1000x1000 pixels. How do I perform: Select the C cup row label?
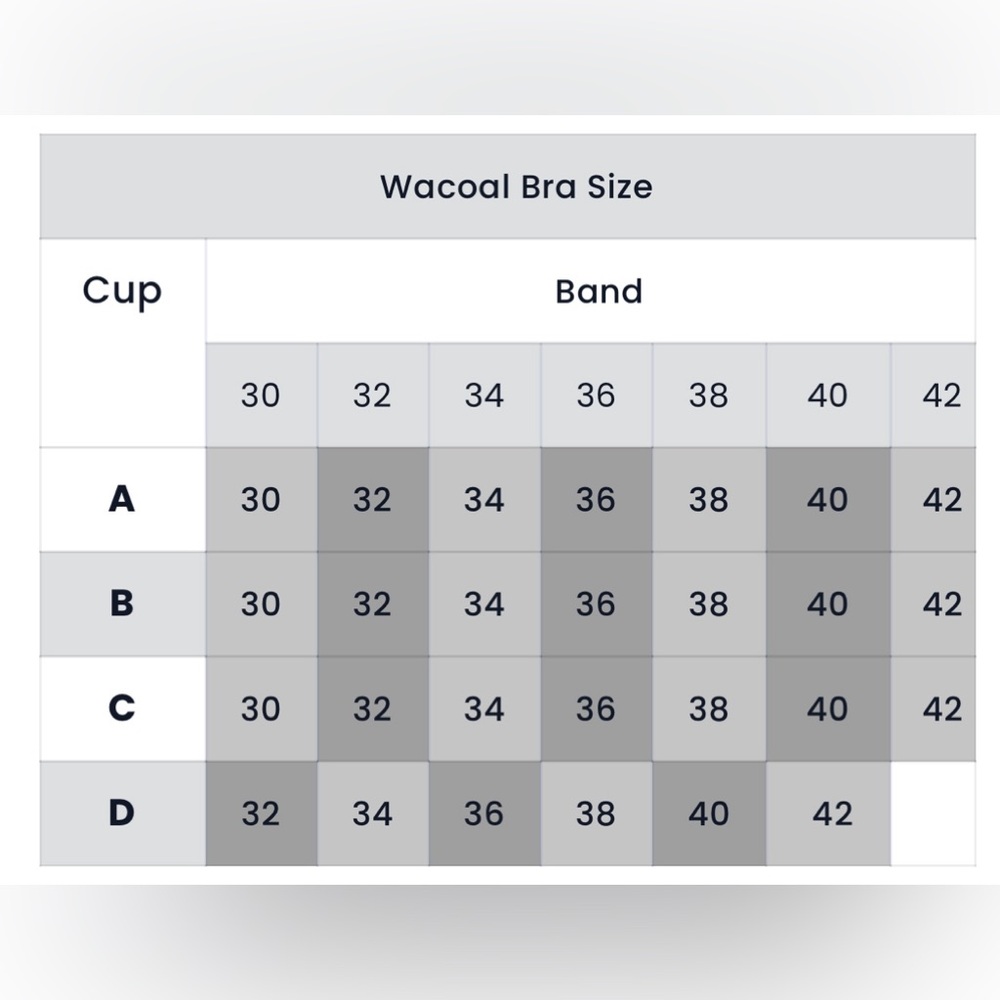[x=122, y=709]
